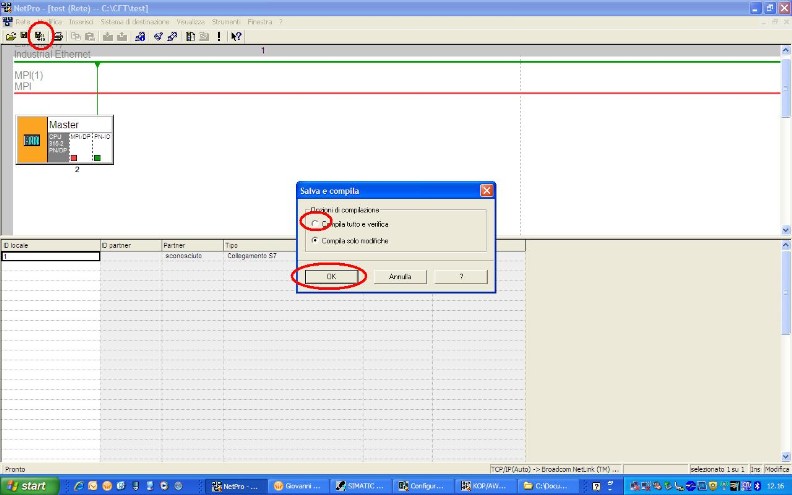Select the Master station CPU icon
The height and width of the screenshot is (495, 792).
click(31, 140)
